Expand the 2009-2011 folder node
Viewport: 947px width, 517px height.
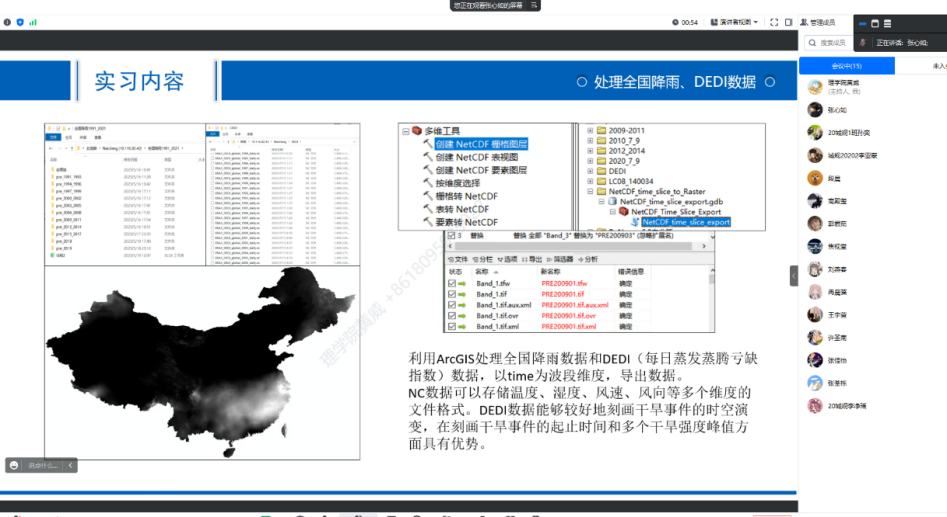pos(590,131)
